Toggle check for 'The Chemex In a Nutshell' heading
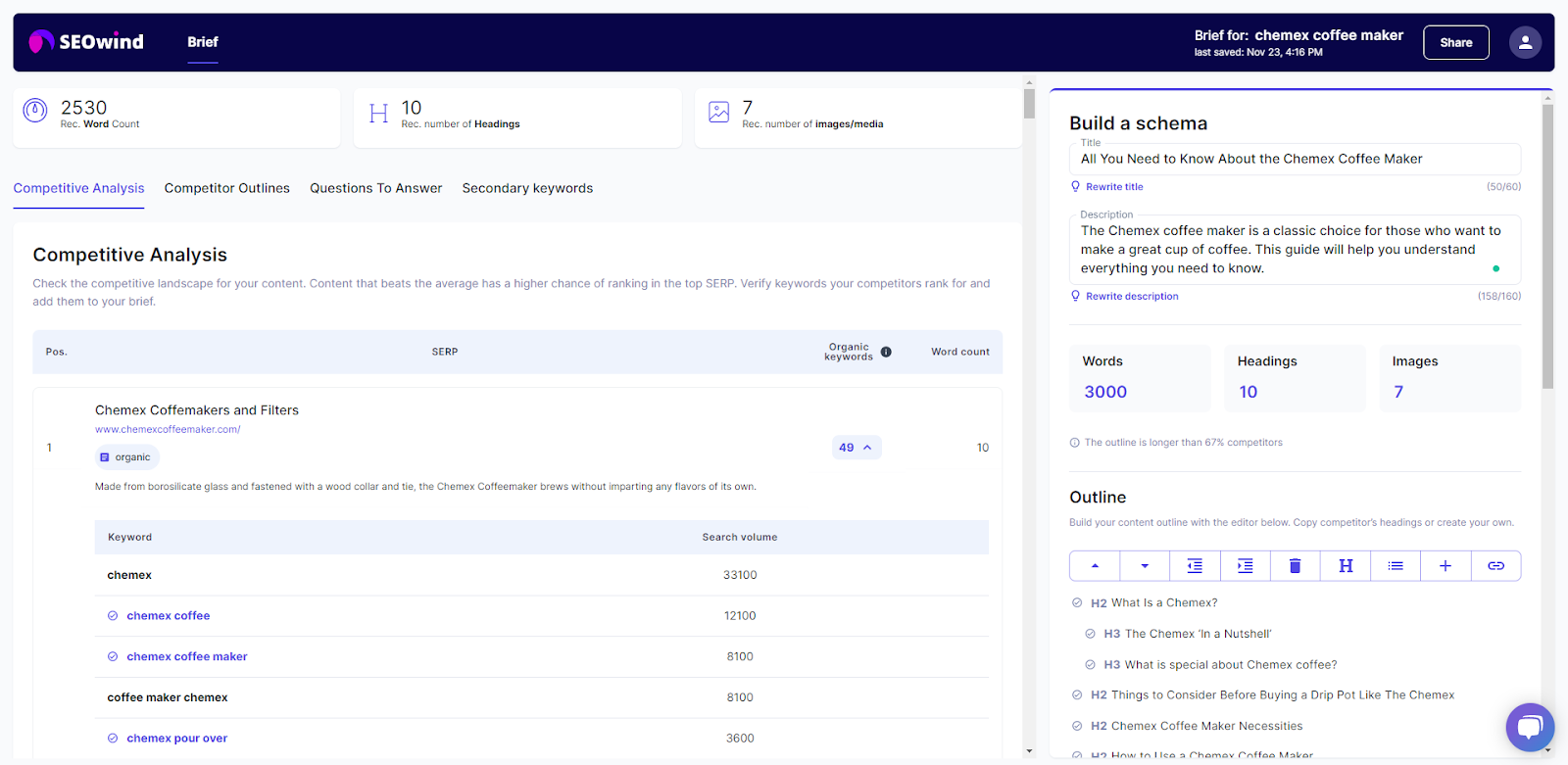Screen dimensions: 1568x765 pos(1090,634)
